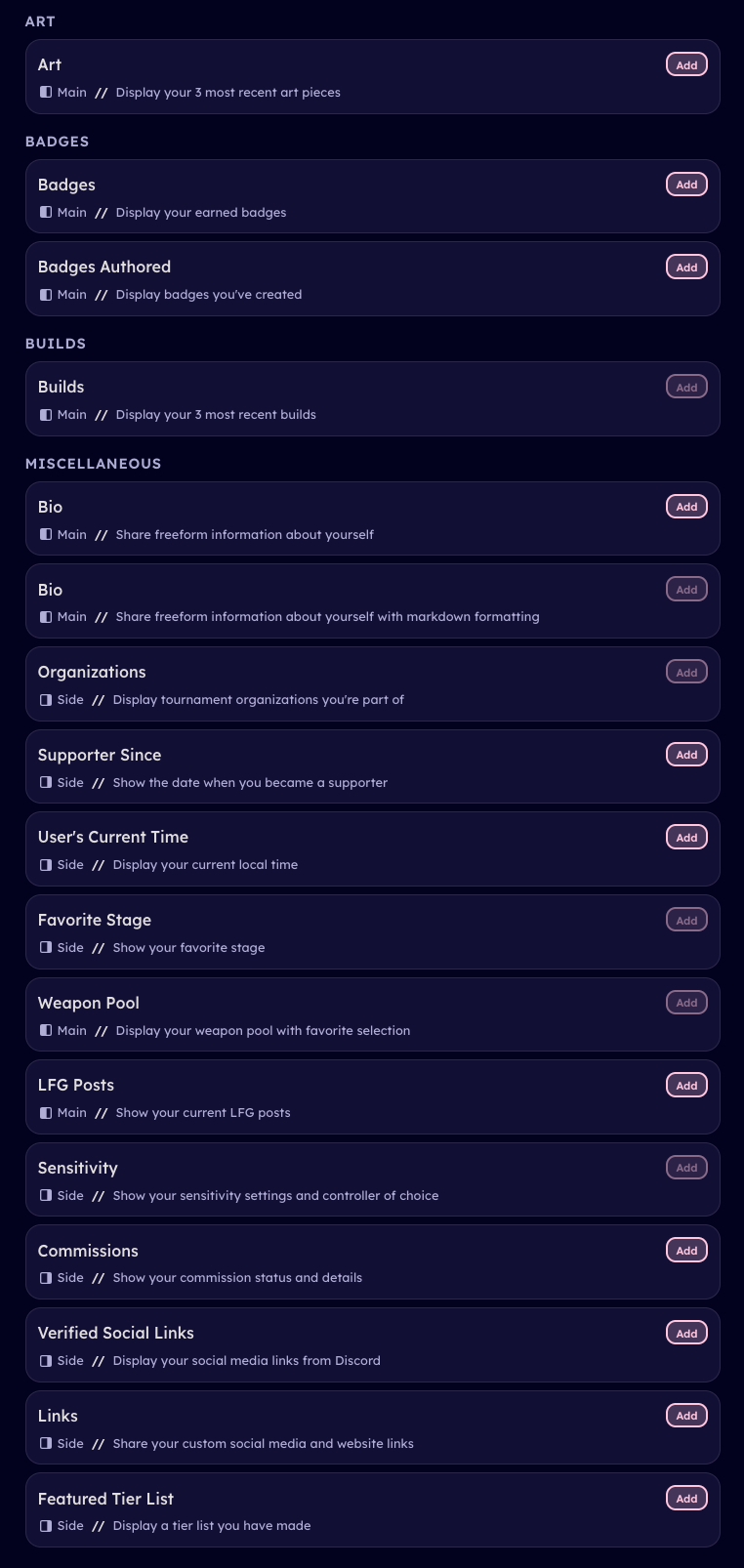Click the Main layout icon under Badges Authored
The image size is (744, 1568).
coord(46,295)
